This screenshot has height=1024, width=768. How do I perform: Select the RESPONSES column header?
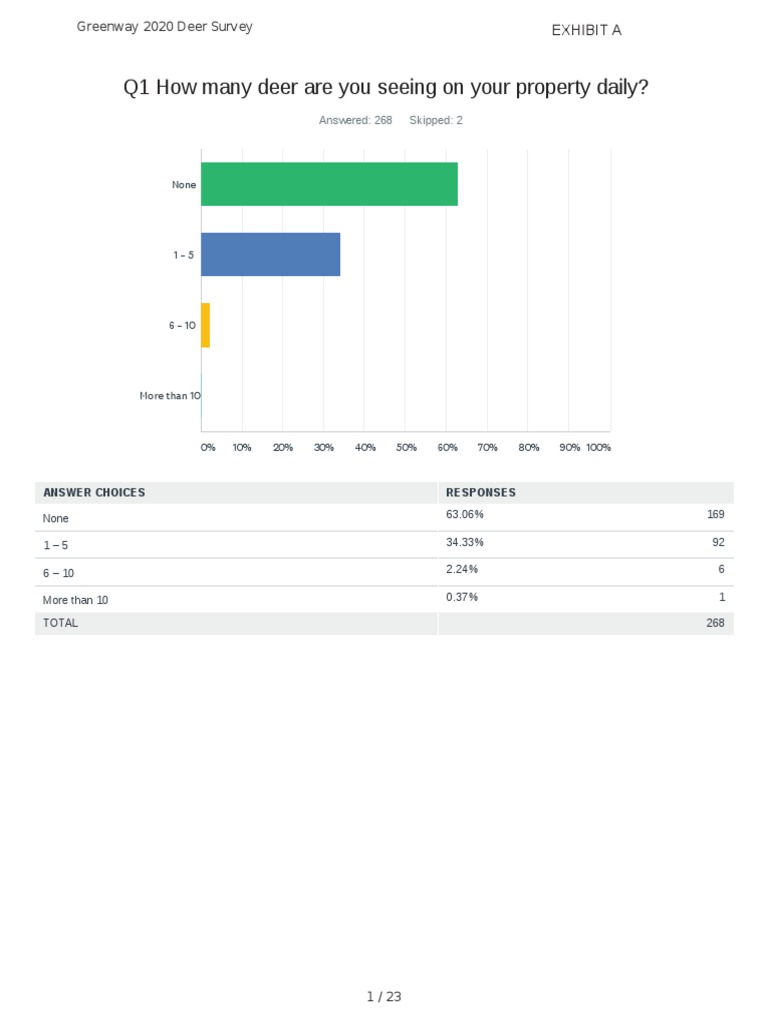pyautogui.click(x=481, y=492)
